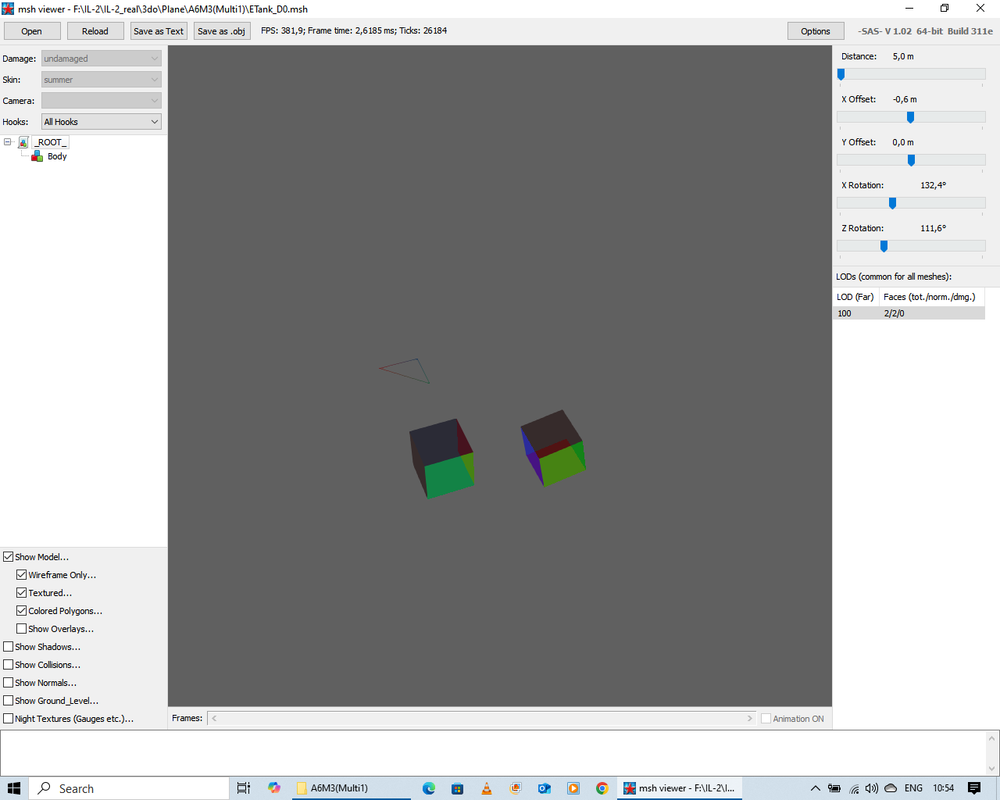Open the notification center icon
1000x800 pixels.
click(x=974, y=789)
